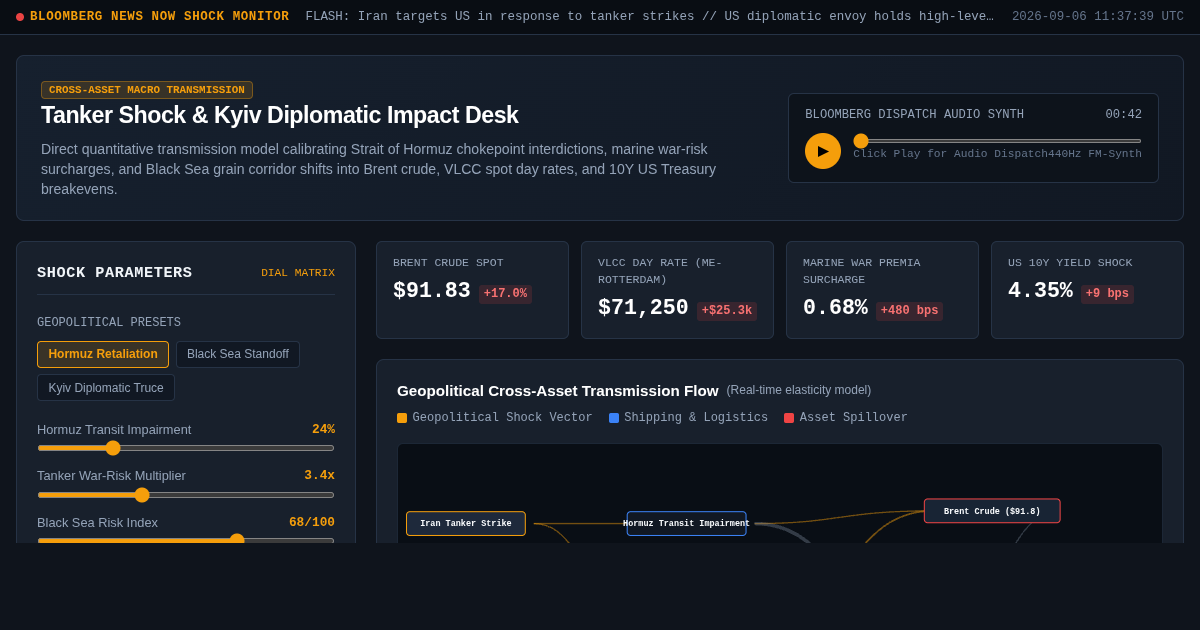The image size is (1200, 630).
Task: Adjust the Black Sea Risk Index slider
Action: 186,540
